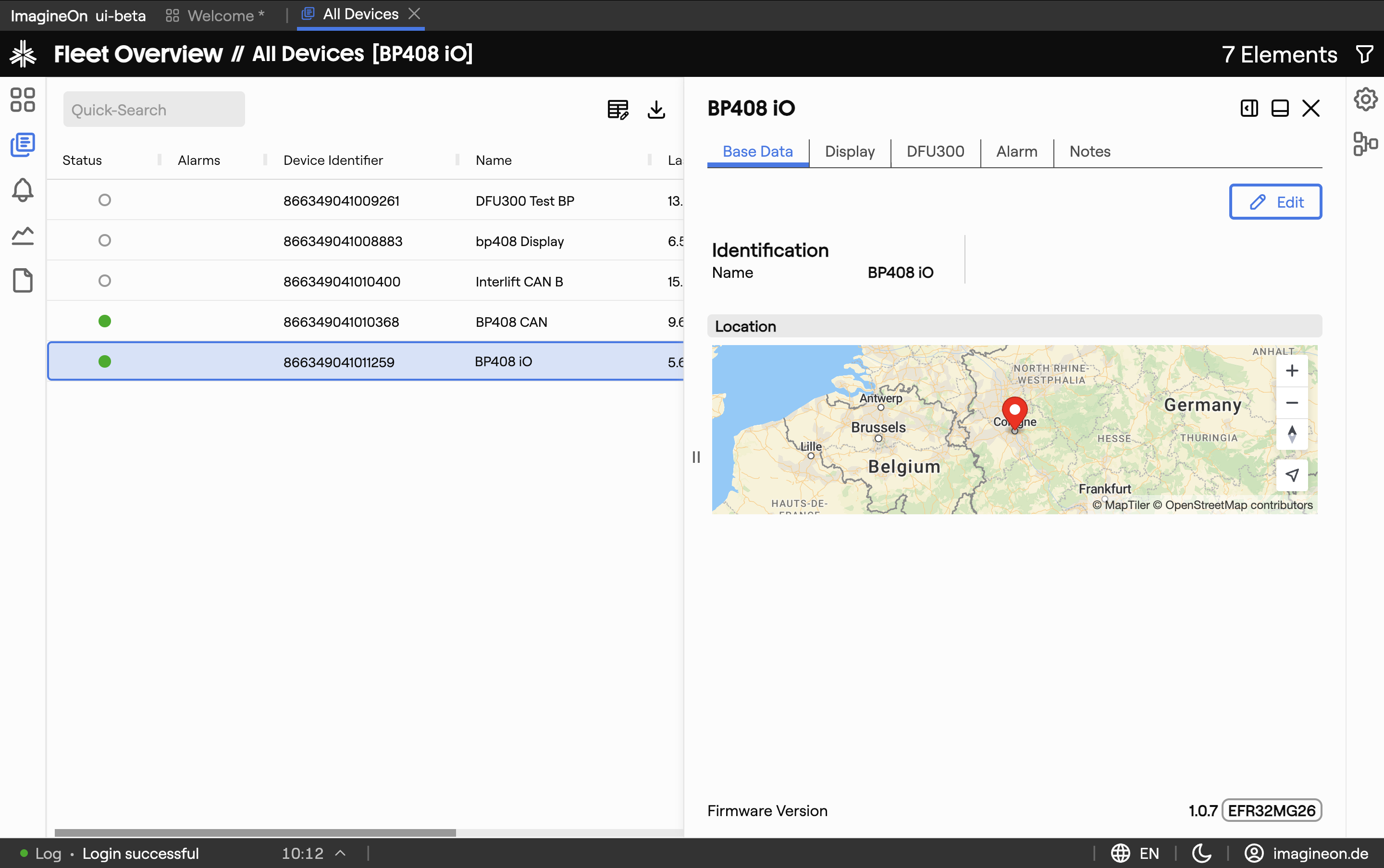Click the map locate arrow button

1292,475
